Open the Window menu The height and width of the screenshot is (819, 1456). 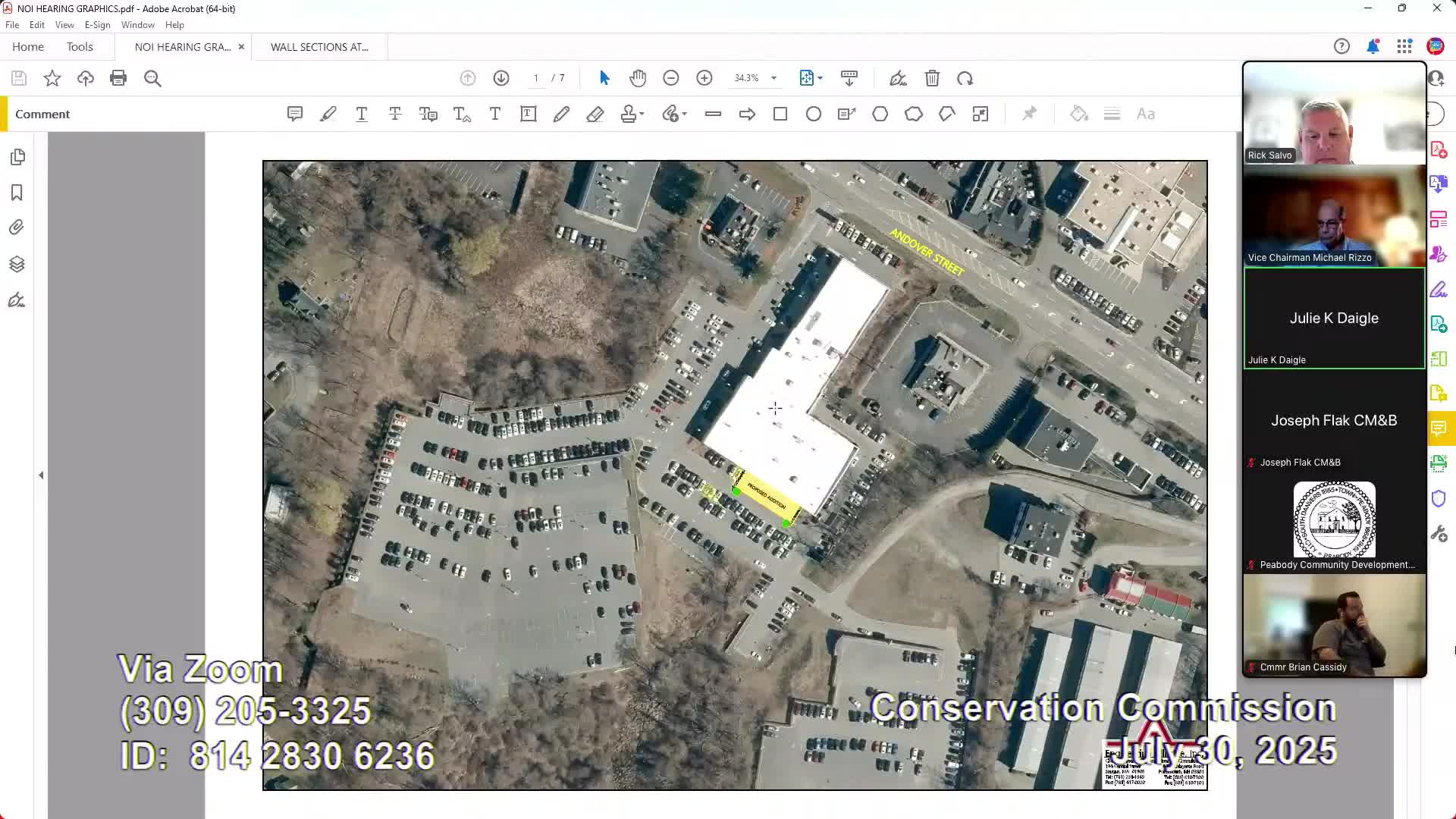point(138,25)
